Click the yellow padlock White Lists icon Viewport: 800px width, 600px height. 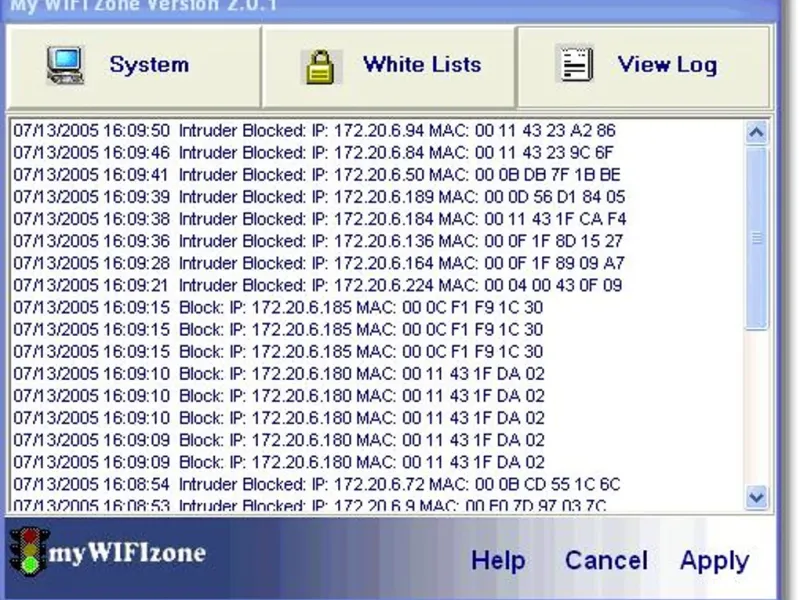(x=321, y=67)
